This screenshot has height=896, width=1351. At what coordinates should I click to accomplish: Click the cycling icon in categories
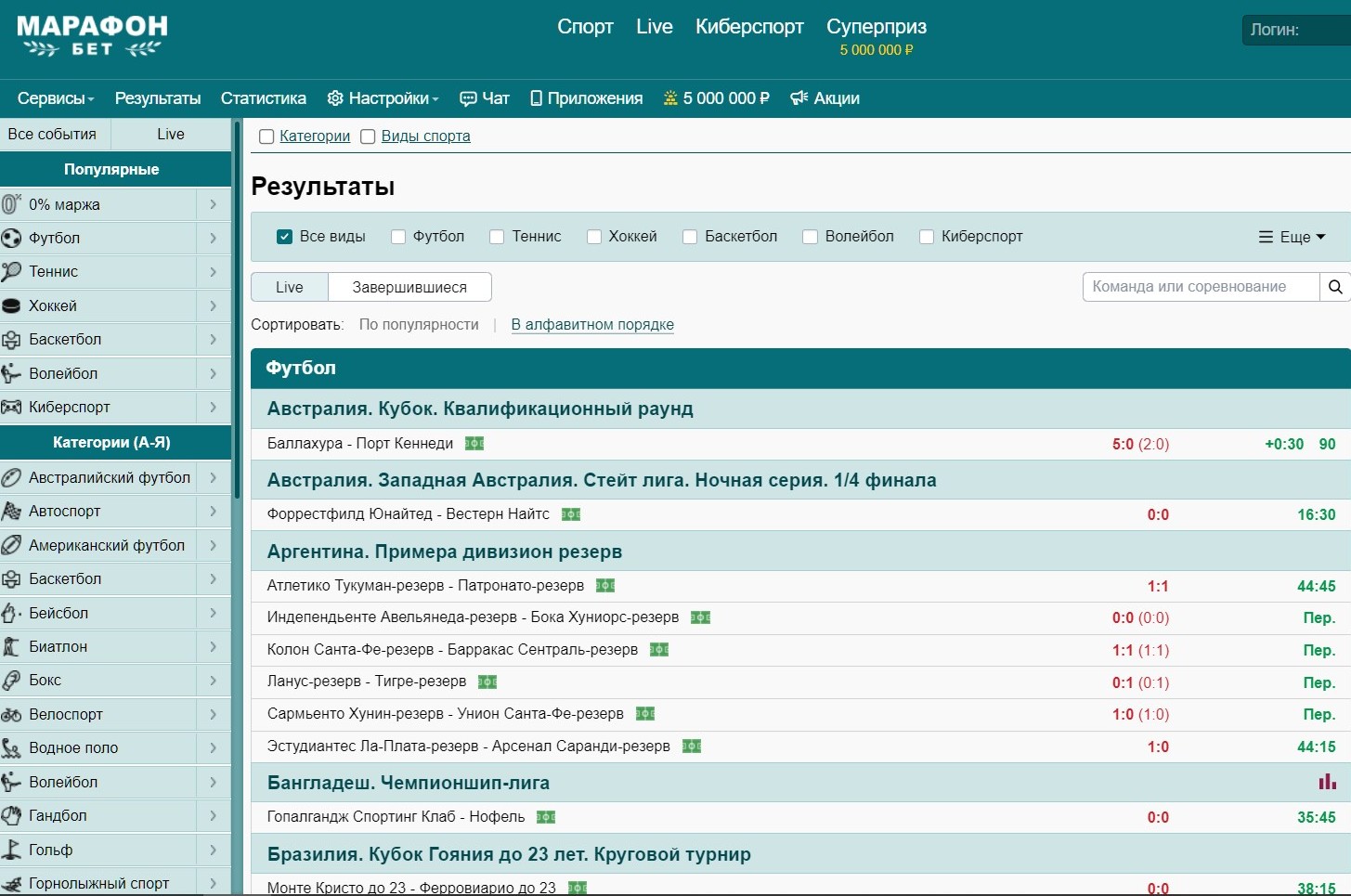click(x=11, y=714)
